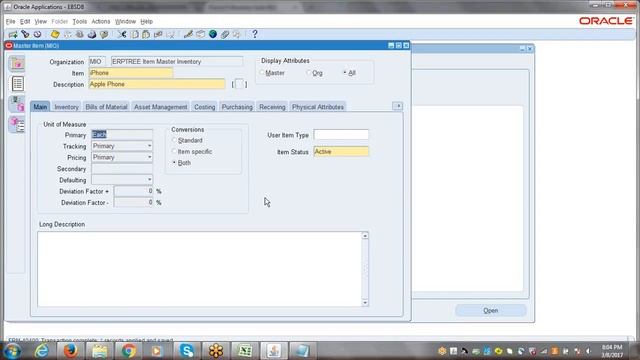Switch to the Main tab

coord(40,107)
